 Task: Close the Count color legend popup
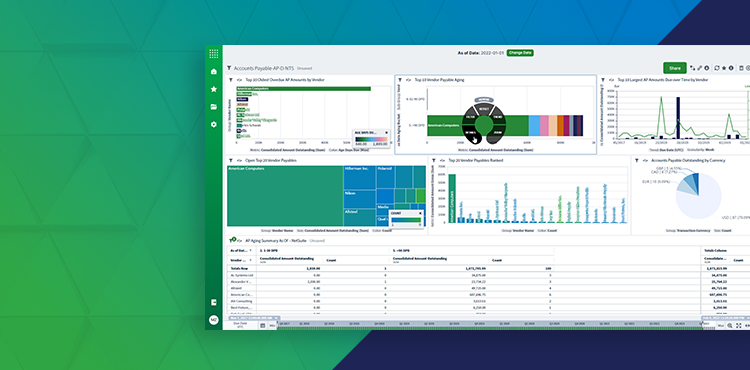pos(421,213)
